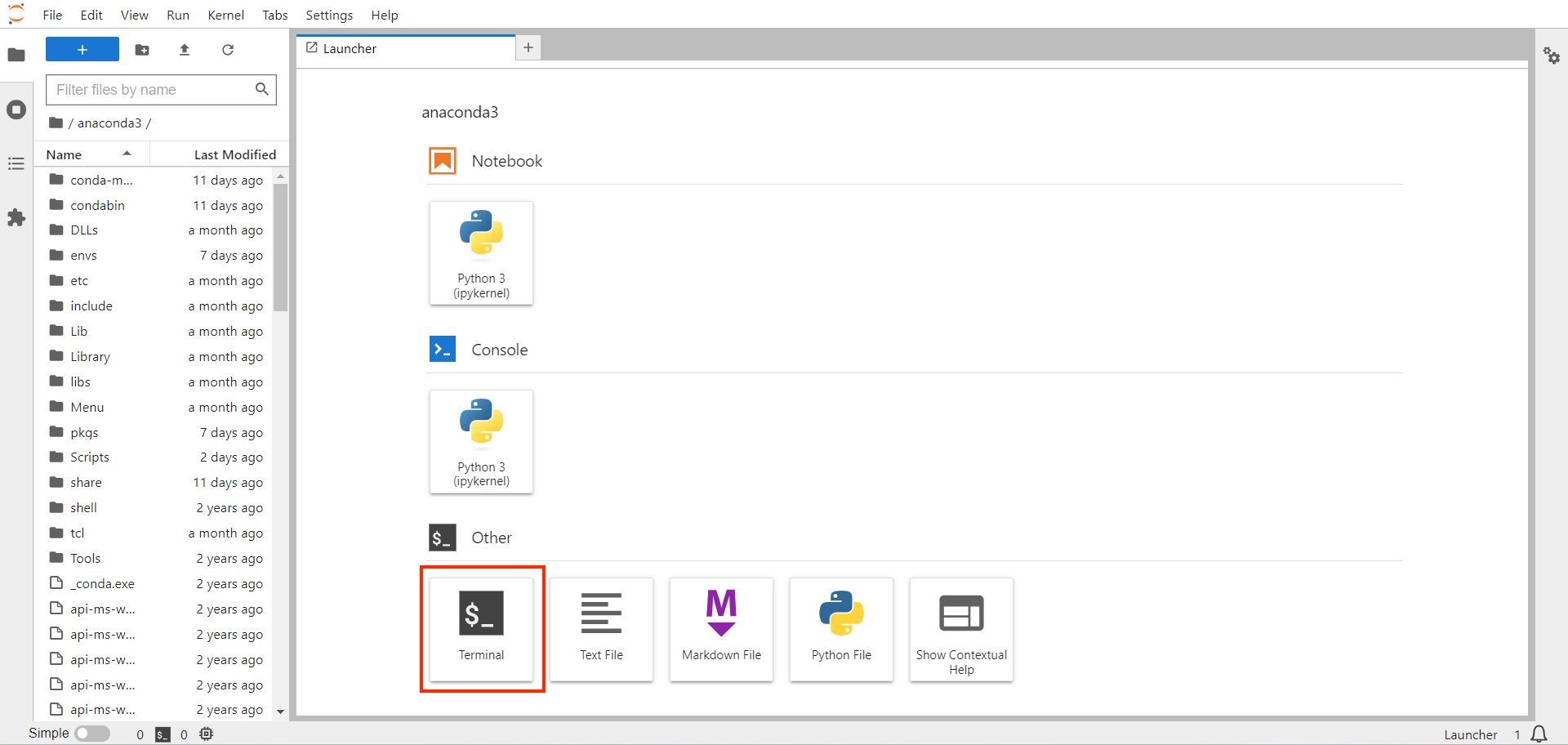The height and width of the screenshot is (745, 1568).
Task: Click the root folder icon in breadcrumb
Action: 56,123
